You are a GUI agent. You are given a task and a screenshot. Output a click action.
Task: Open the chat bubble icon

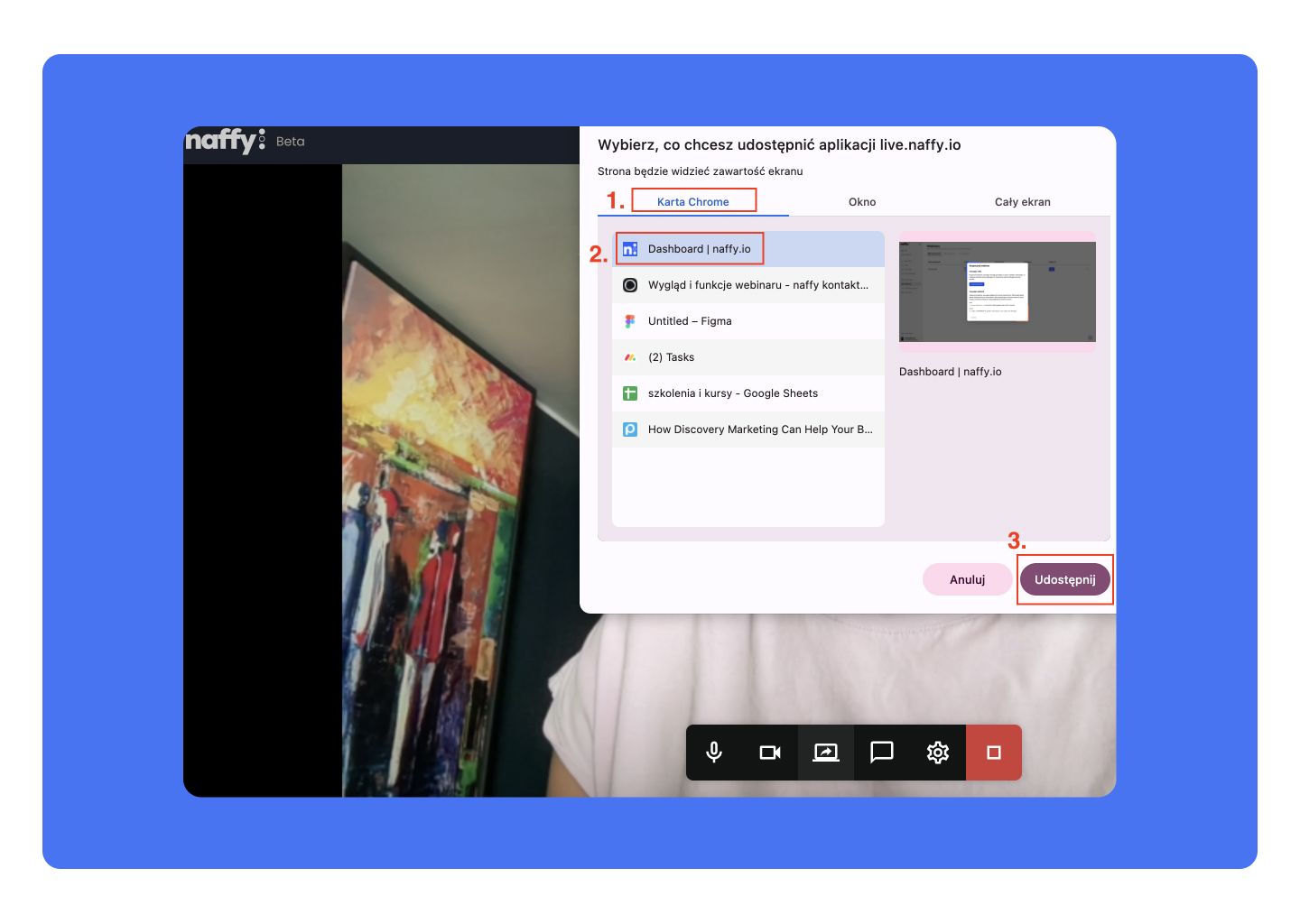[x=882, y=752]
